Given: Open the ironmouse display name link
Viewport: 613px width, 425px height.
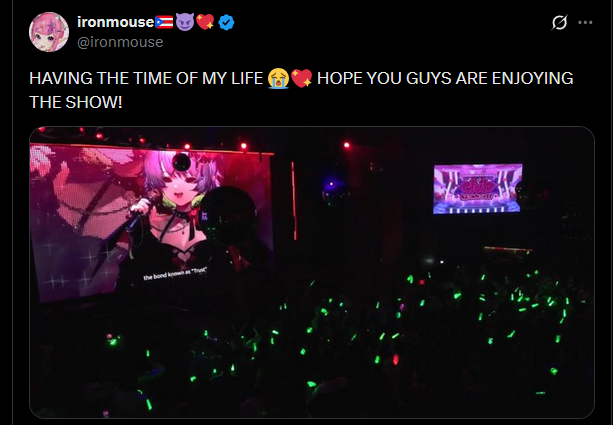Looking at the screenshot, I should coord(116,22).
